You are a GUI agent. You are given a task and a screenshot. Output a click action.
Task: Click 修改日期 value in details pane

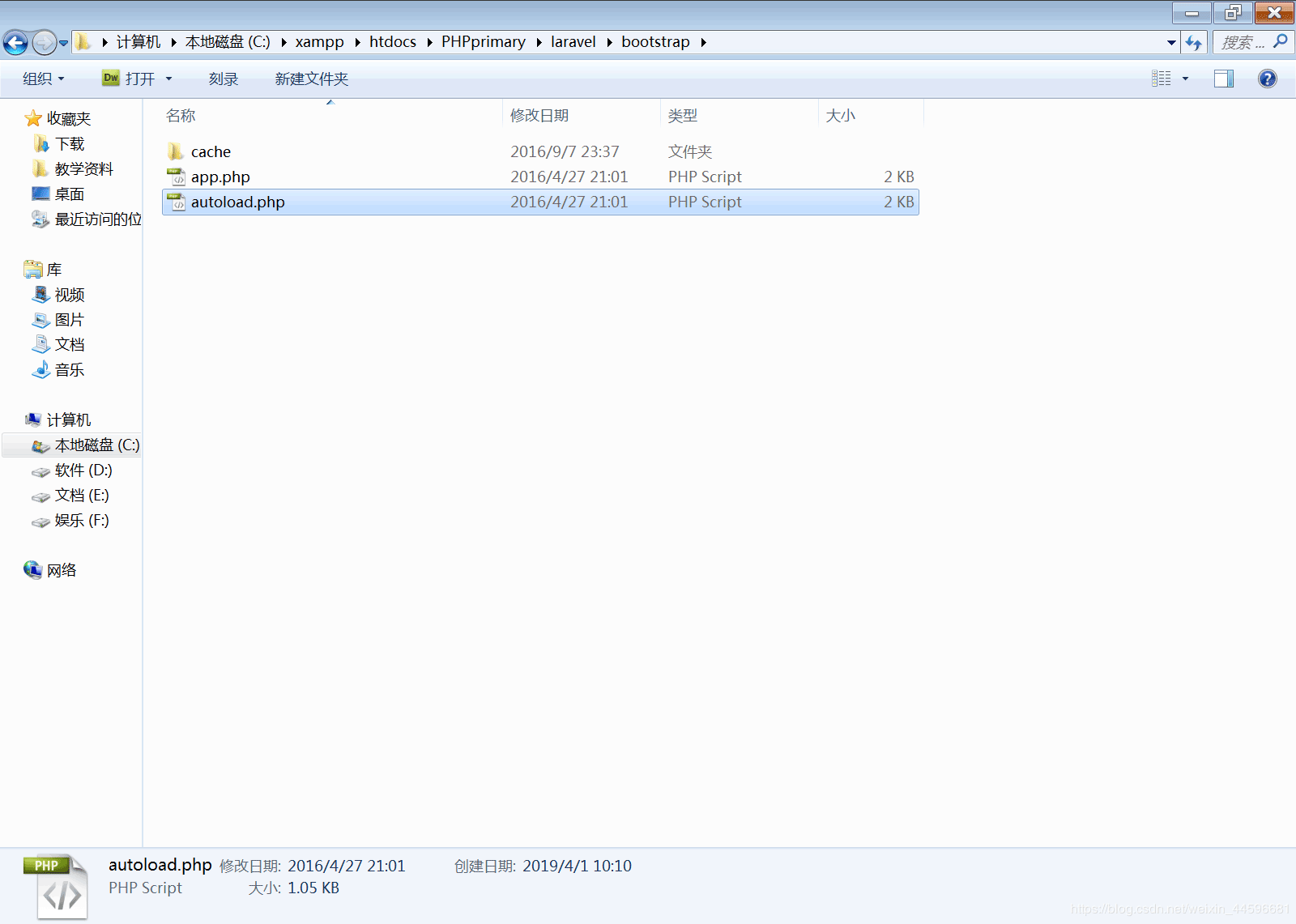(x=347, y=866)
